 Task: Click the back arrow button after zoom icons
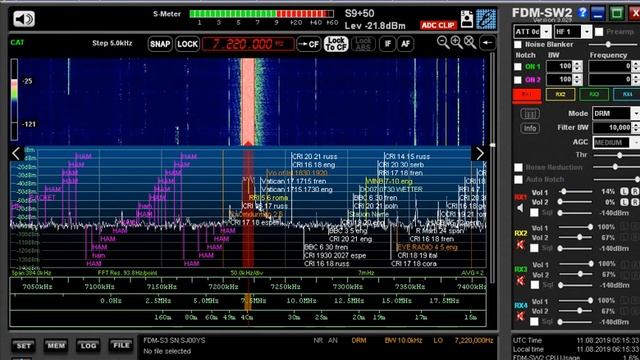point(487,42)
